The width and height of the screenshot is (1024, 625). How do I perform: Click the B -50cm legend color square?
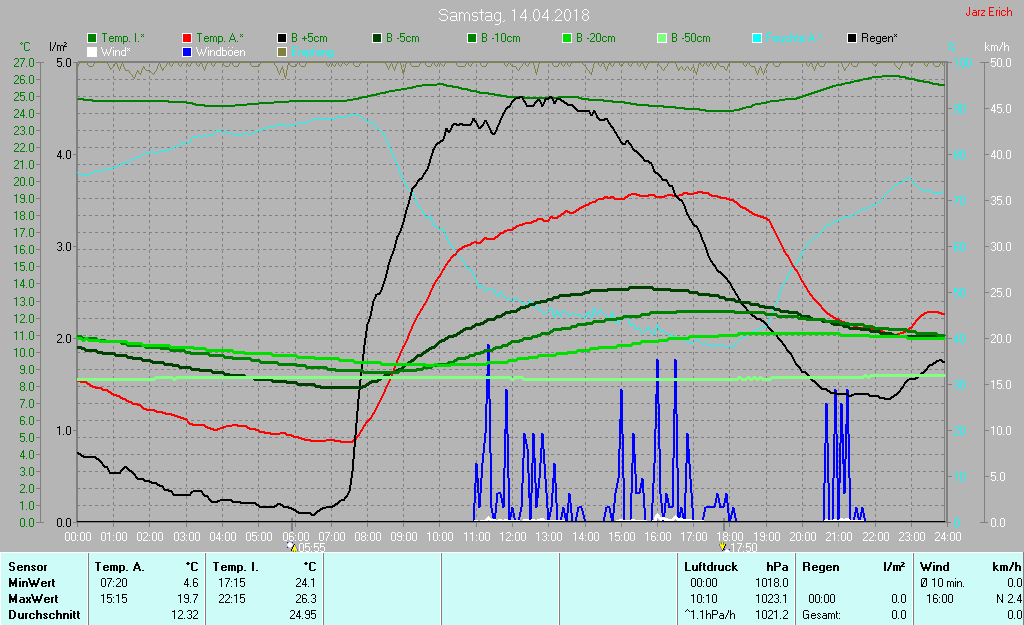click(x=662, y=38)
